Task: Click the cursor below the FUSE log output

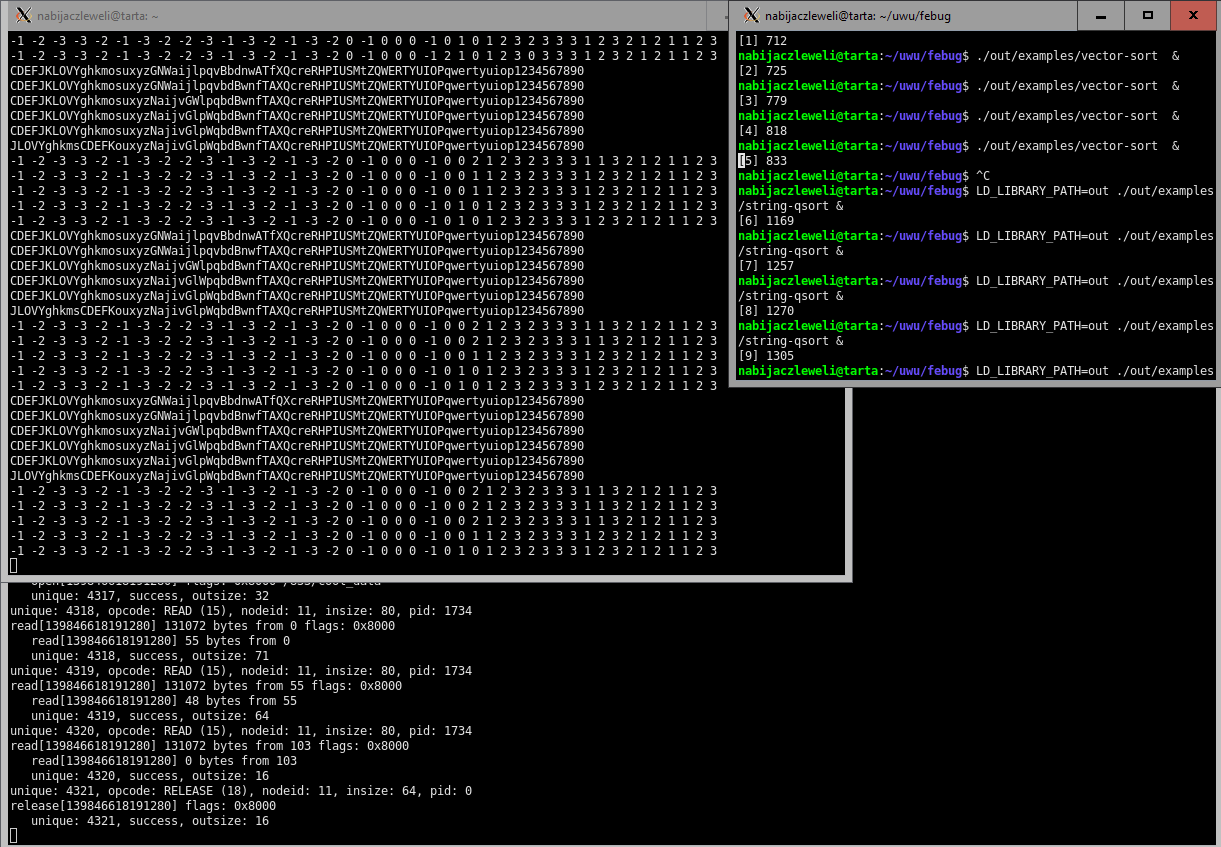Action: click(x=13, y=836)
